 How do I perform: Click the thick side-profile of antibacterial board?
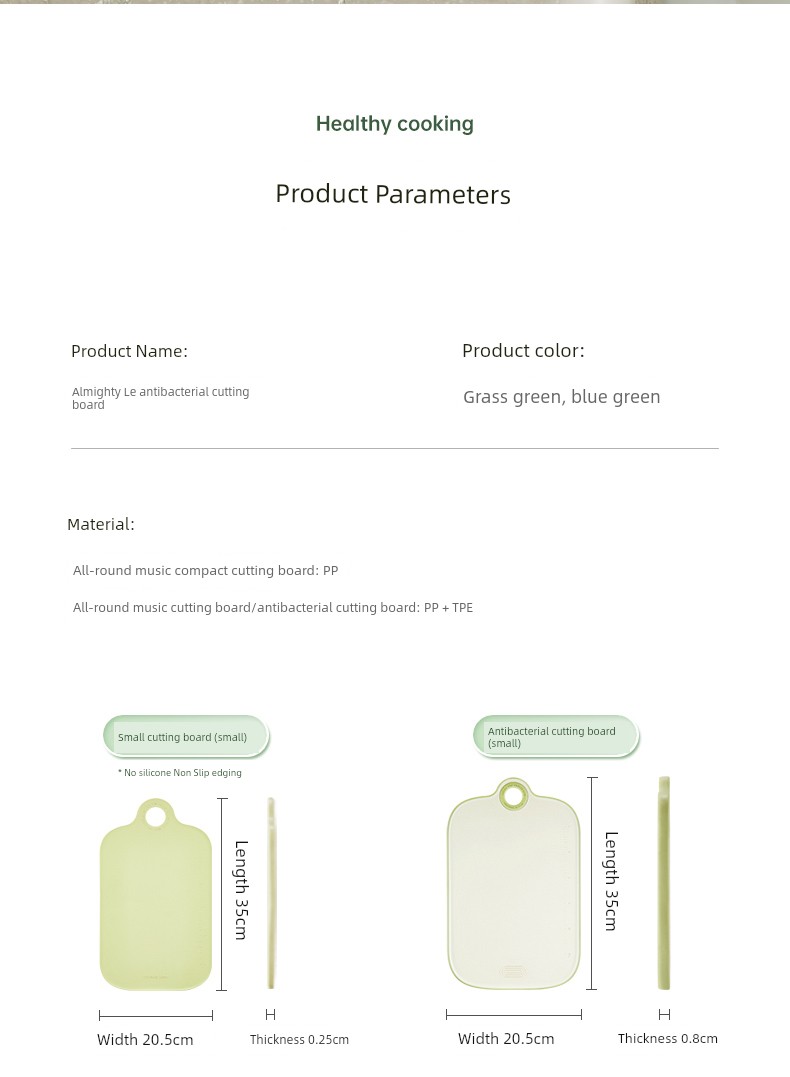tap(664, 883)
